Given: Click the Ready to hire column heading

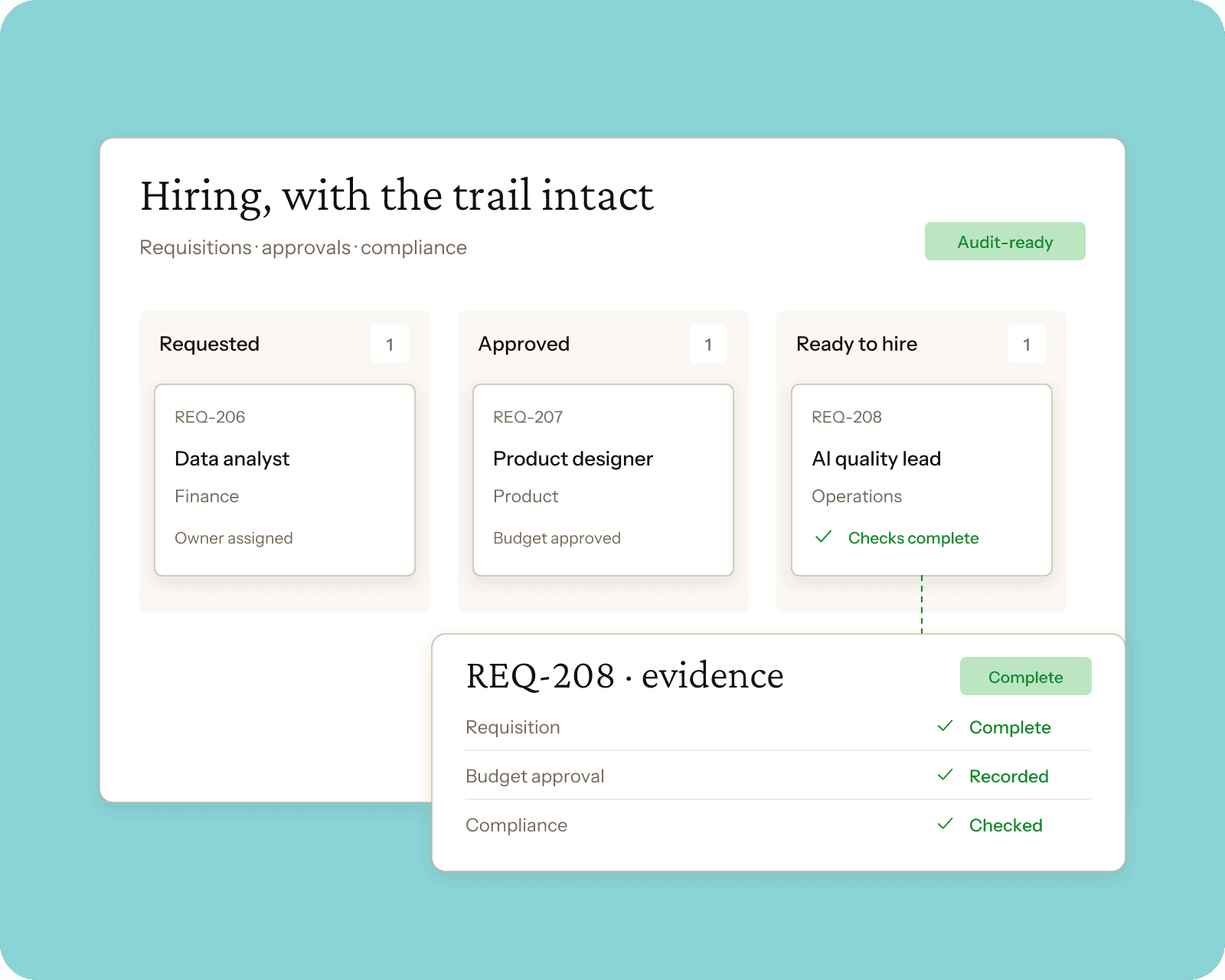Looking at the screenshot, I should [857, 344].
